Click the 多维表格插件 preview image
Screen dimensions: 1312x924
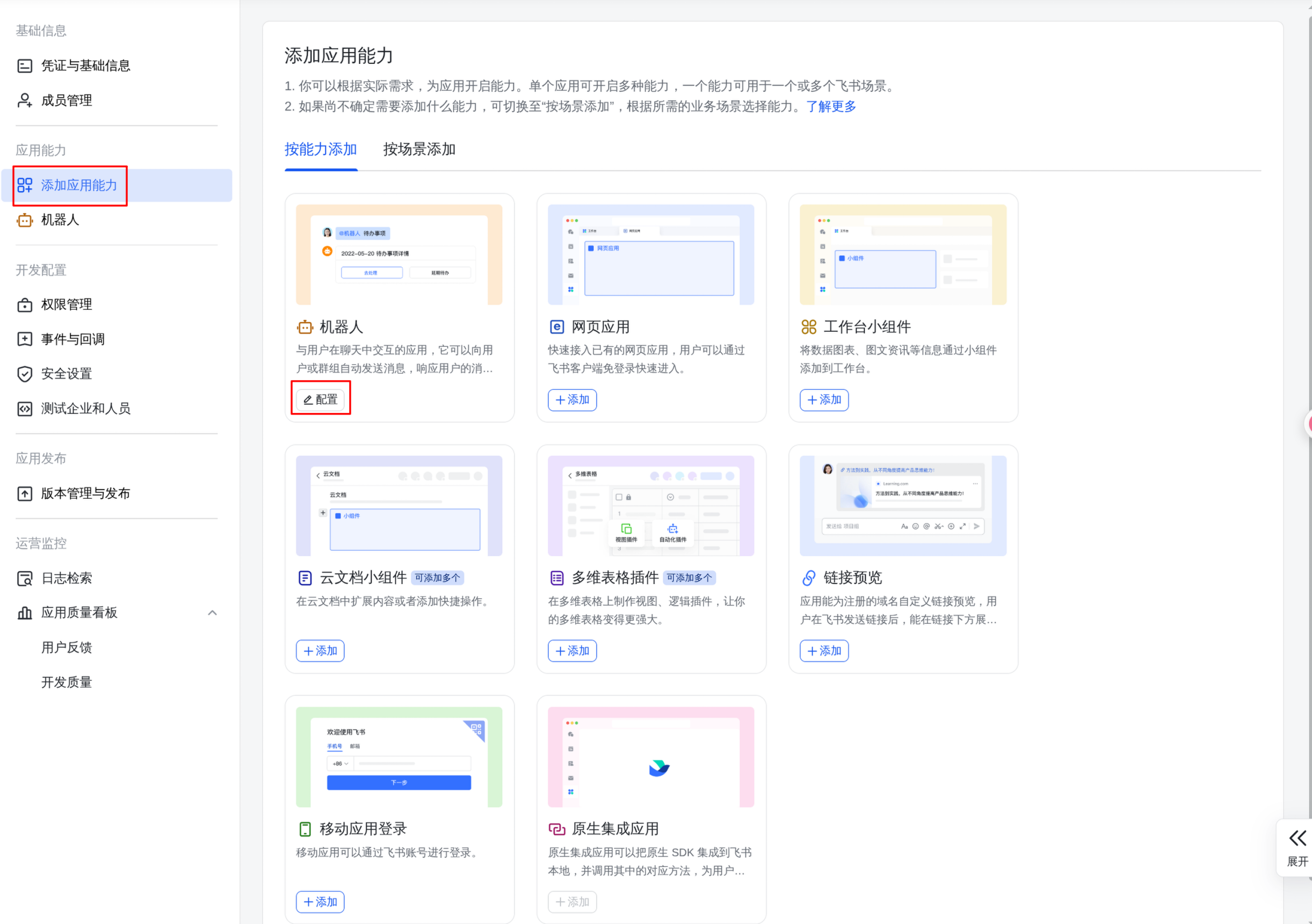pos(651,506)
